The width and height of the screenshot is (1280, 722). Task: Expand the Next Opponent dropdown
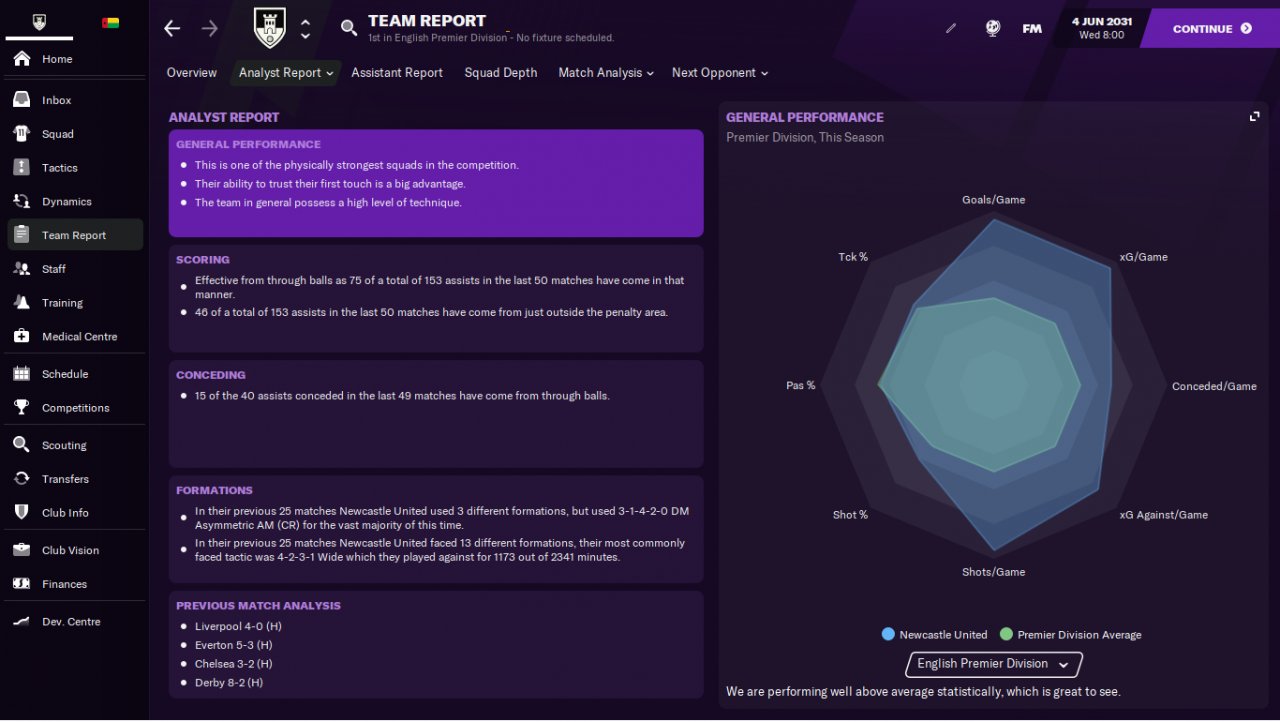720,73
